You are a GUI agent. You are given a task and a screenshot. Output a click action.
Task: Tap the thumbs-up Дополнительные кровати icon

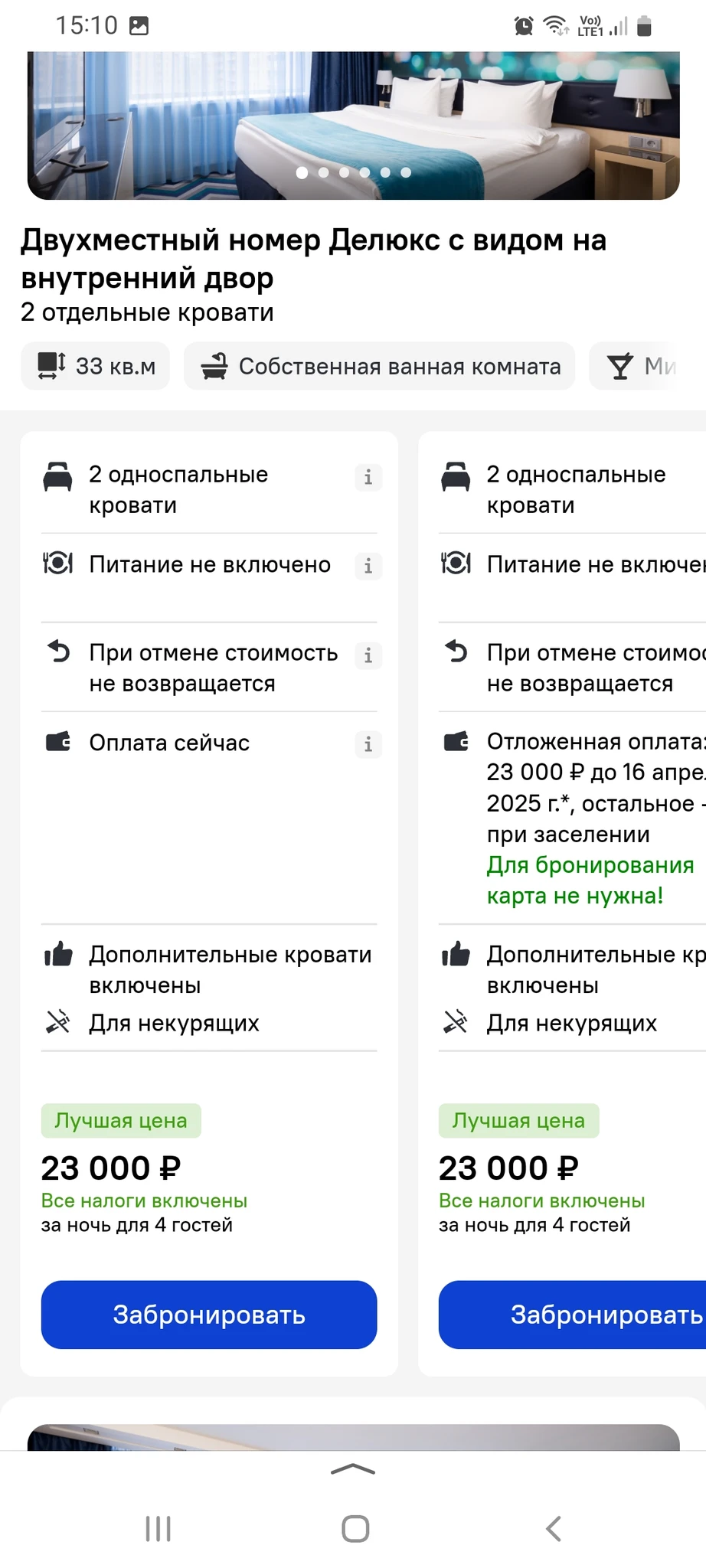[58, 955]
